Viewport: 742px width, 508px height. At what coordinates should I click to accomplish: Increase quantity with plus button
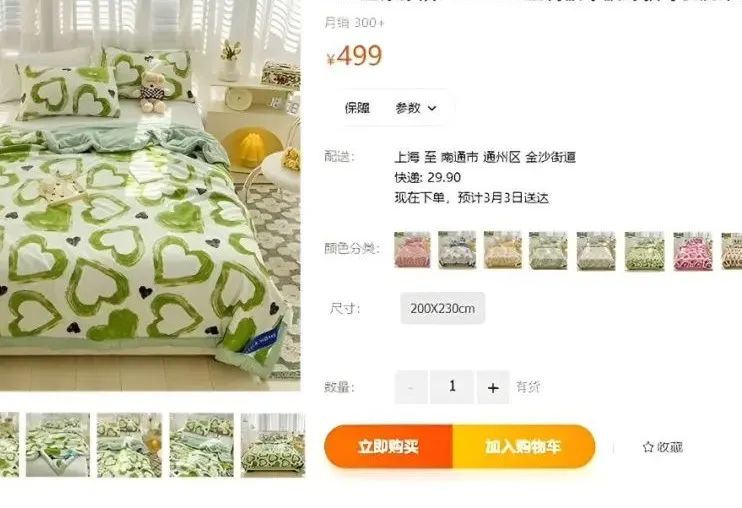tap(493, 387)
